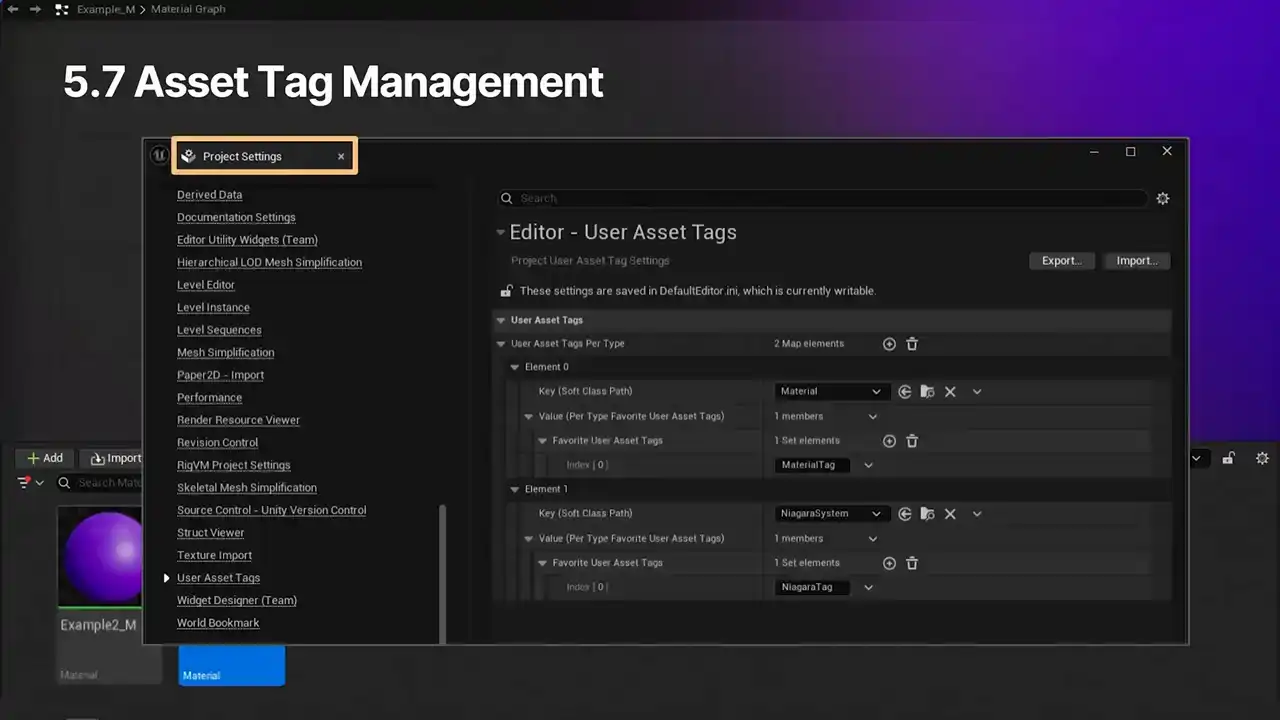The width and height of the screenshot is (1280, 720).
Task: Collapse the Element 0 section
Action: click(x=515, y=367)
